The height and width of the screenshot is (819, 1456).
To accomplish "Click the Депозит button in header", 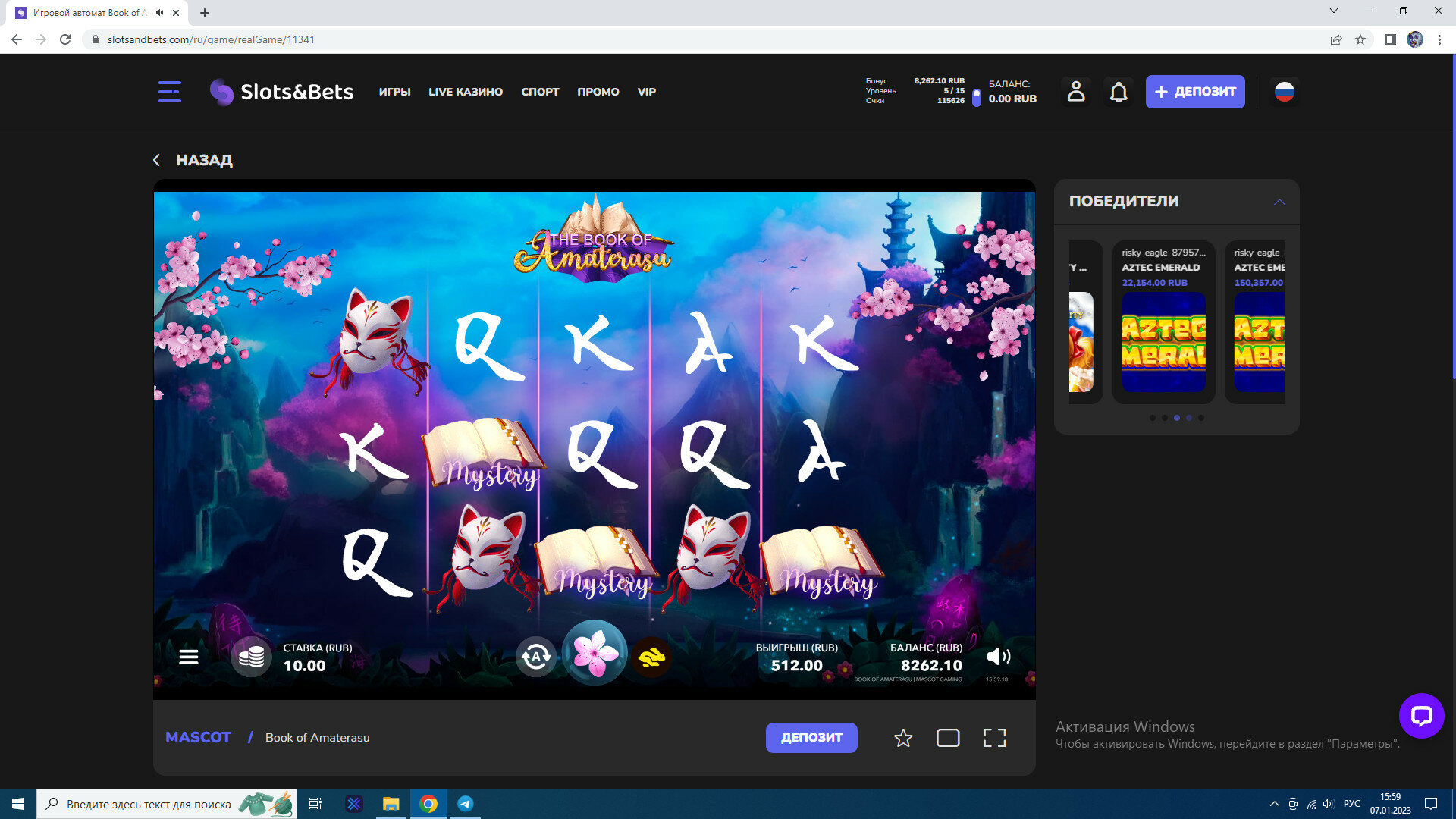I will click(1194, 92).
